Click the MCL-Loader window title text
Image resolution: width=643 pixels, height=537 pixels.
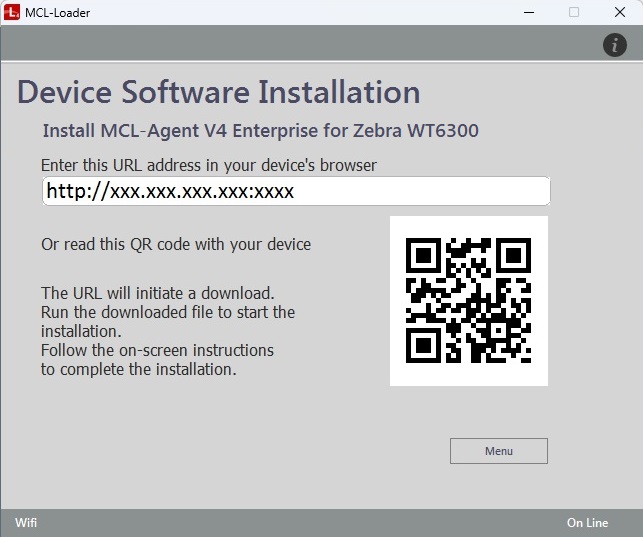pyautogui.click(x=57, y=13)
